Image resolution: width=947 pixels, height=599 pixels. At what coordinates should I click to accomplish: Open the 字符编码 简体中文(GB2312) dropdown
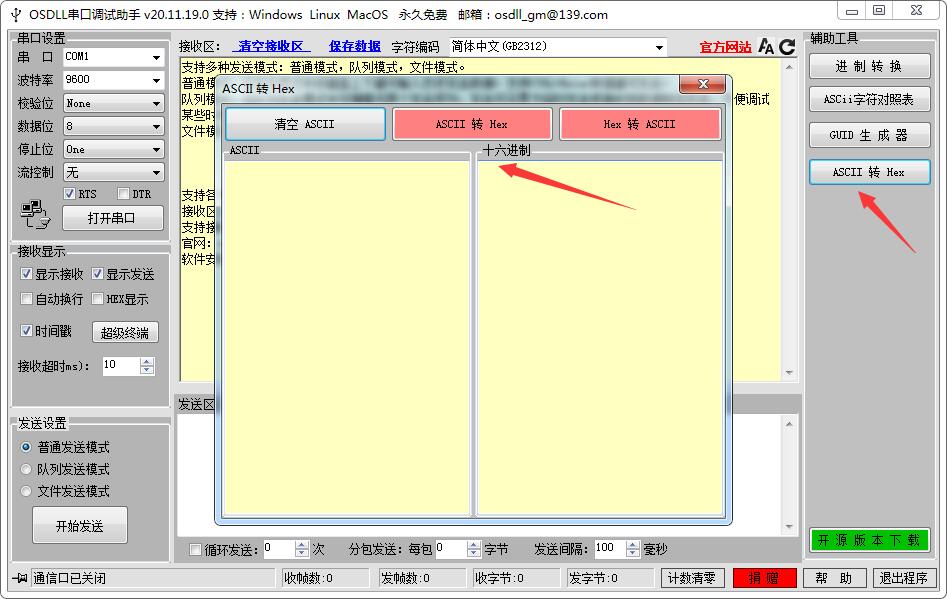point(558,46)
